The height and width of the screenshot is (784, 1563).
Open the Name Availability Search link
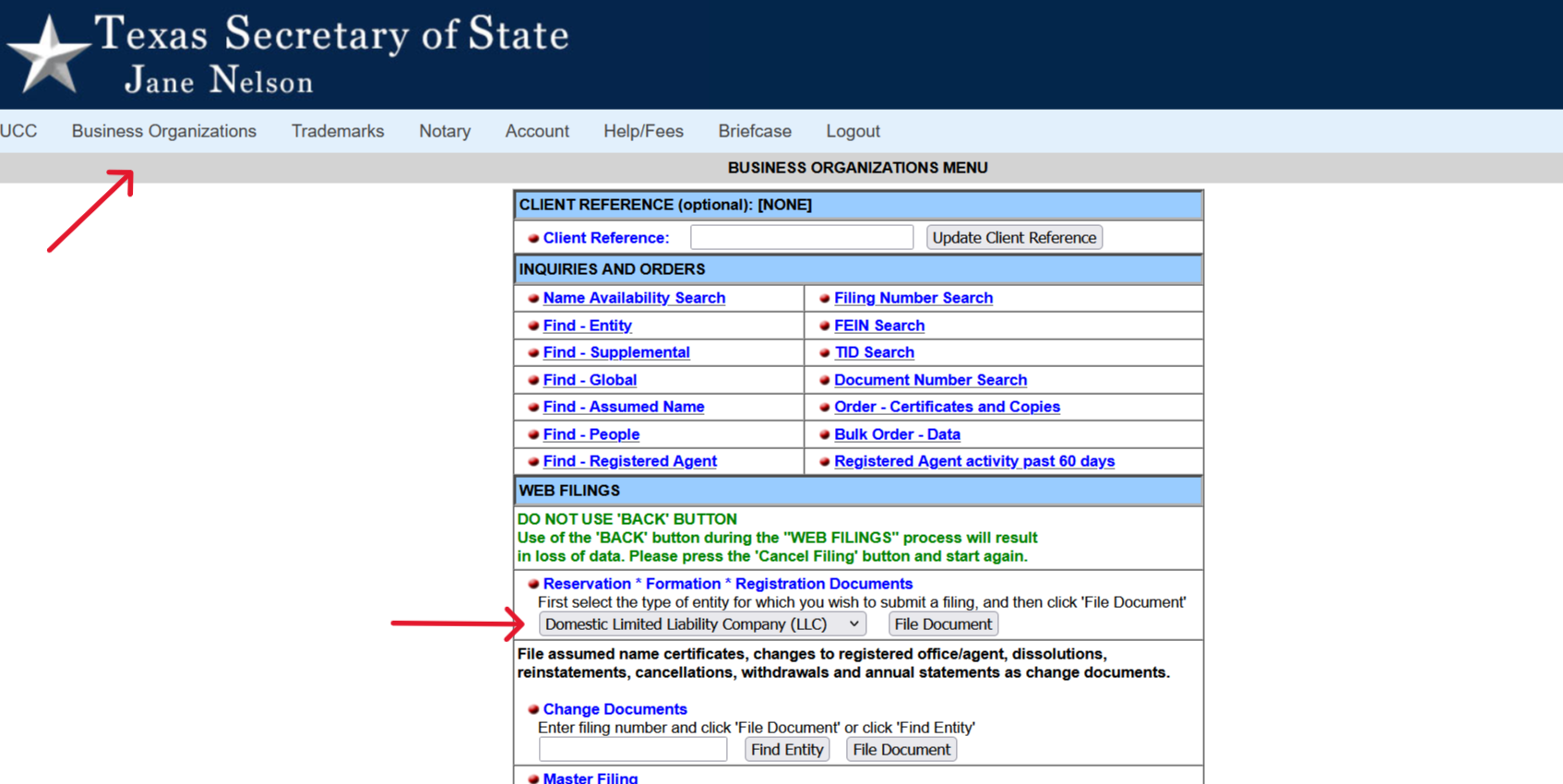tap(634, 298)
